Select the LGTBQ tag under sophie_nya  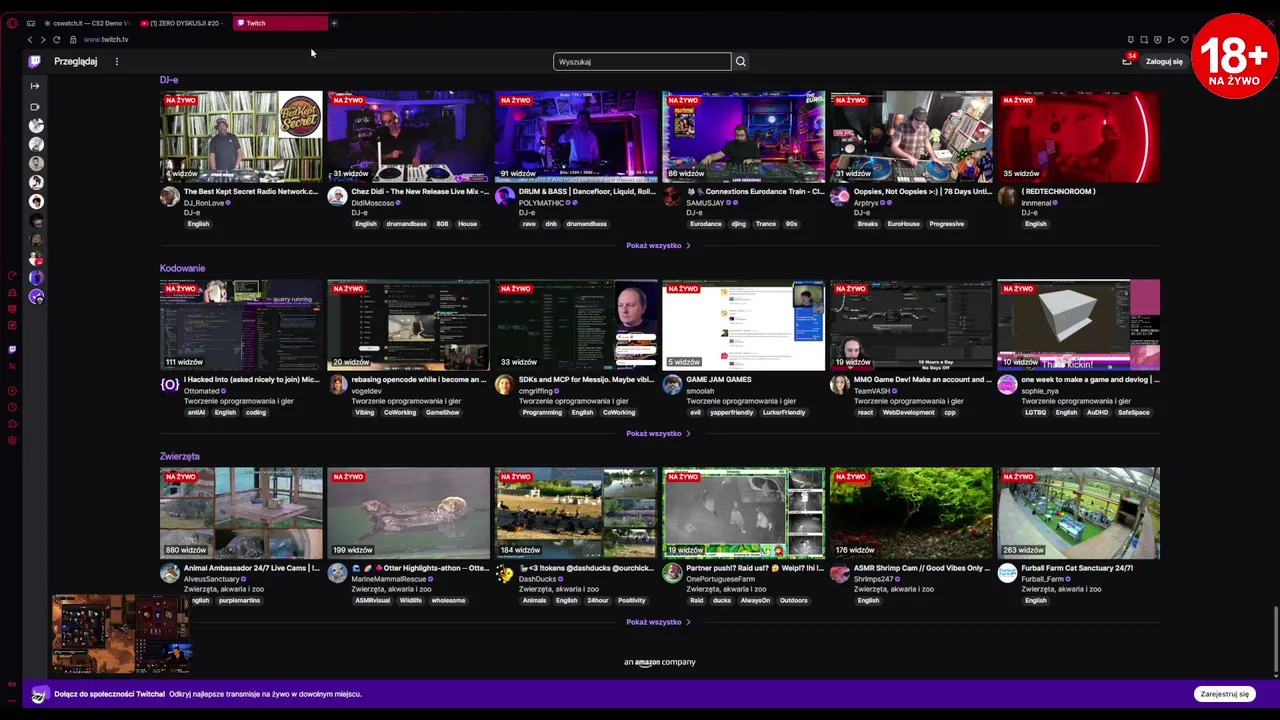[1035, 412]
